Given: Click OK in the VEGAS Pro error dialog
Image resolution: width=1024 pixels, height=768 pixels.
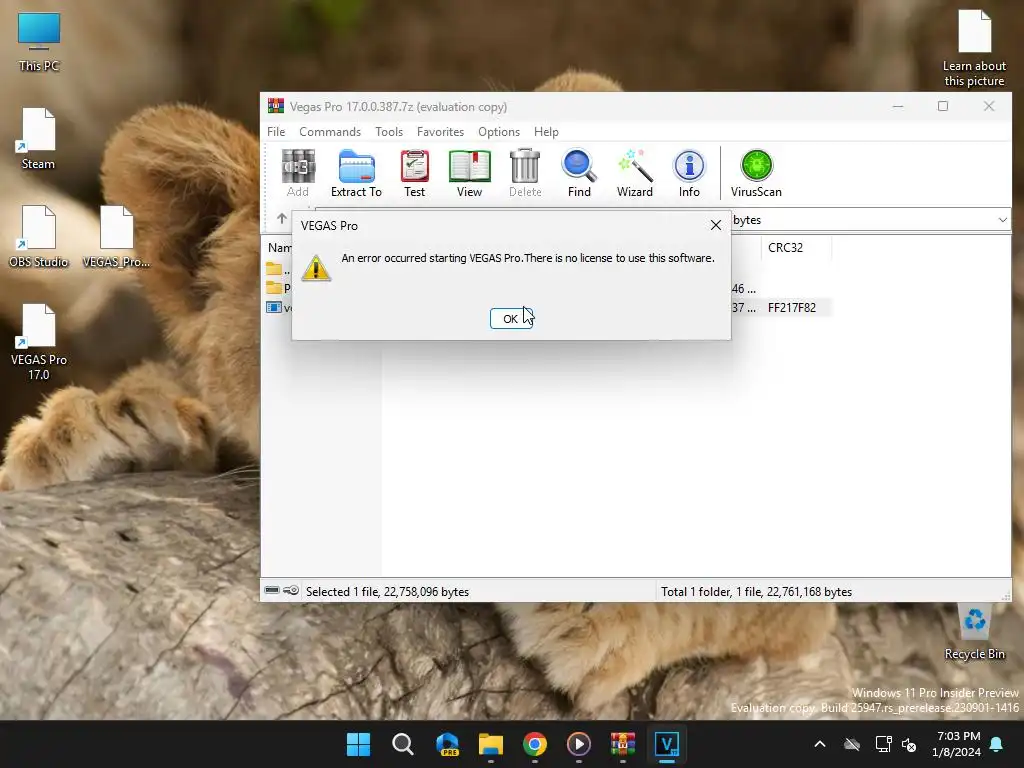Looking at the screenshot, I should 511,319.
